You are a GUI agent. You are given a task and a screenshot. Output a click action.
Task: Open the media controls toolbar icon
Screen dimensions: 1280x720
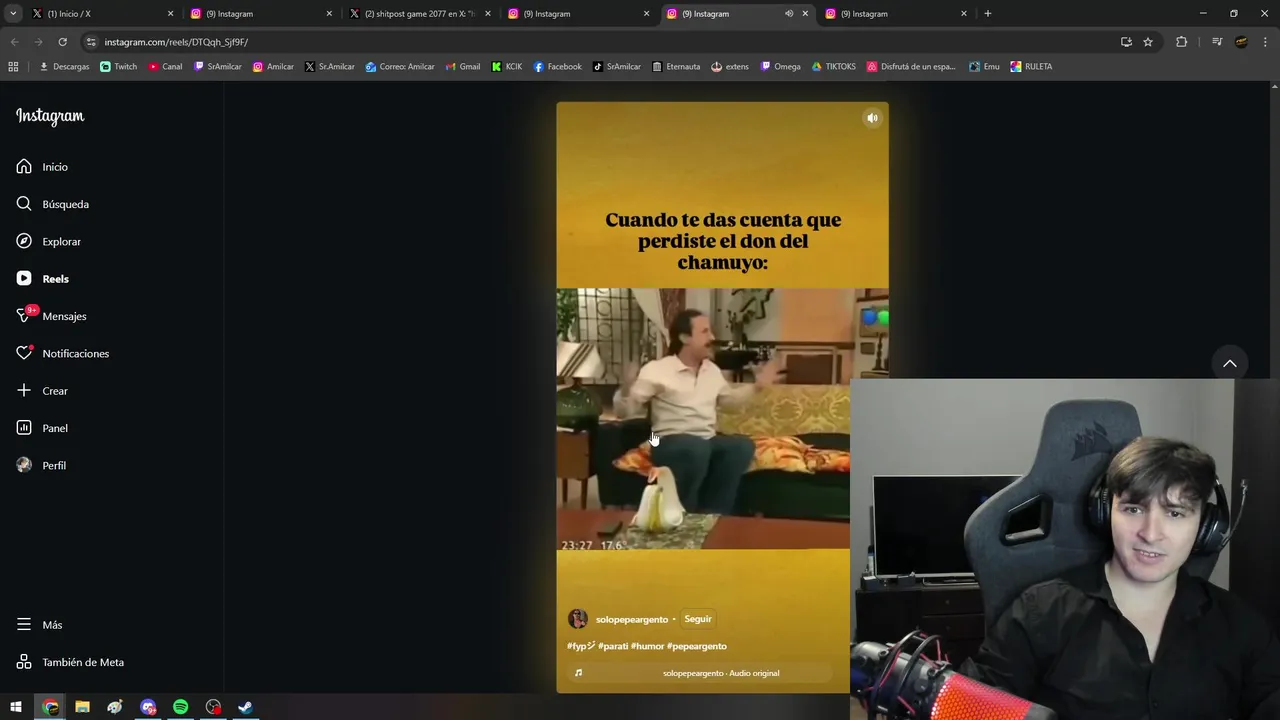click(1217, 42)
